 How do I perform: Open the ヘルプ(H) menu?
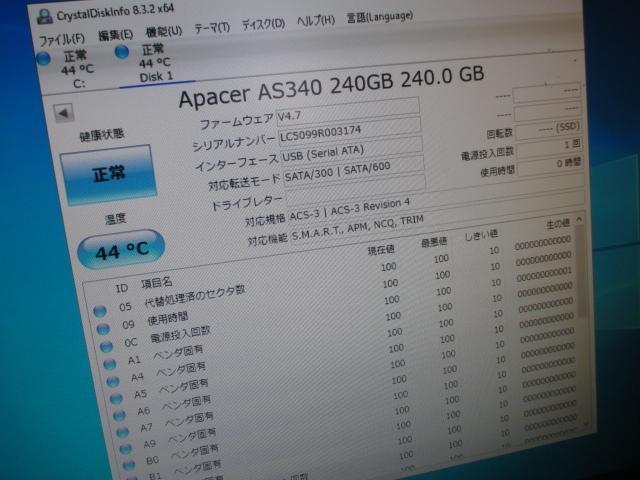[x=316, y=21]
